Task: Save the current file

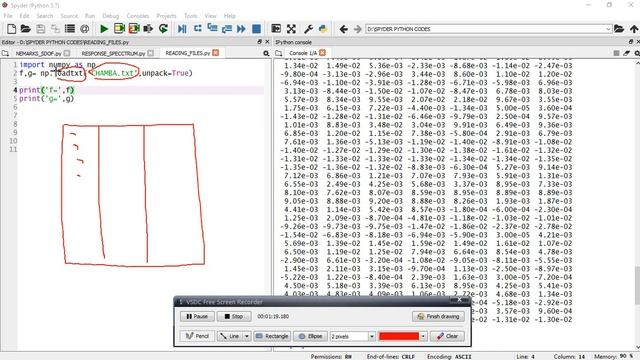Action: [40, 29]
